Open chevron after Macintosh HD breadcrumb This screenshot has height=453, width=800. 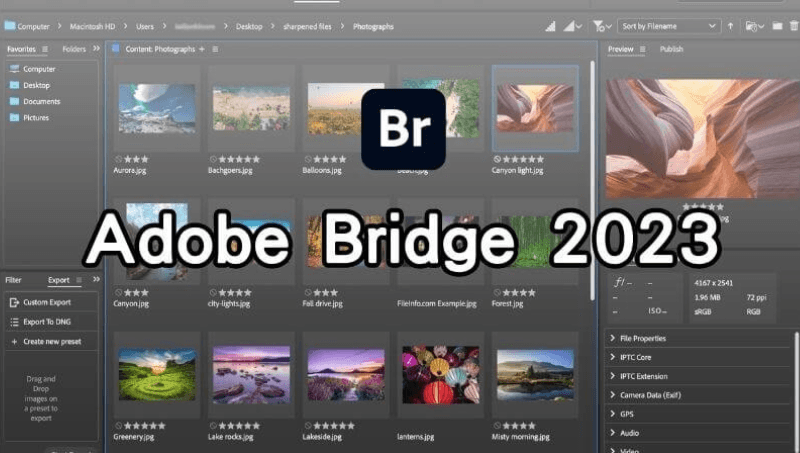click(x=125, y=26)
